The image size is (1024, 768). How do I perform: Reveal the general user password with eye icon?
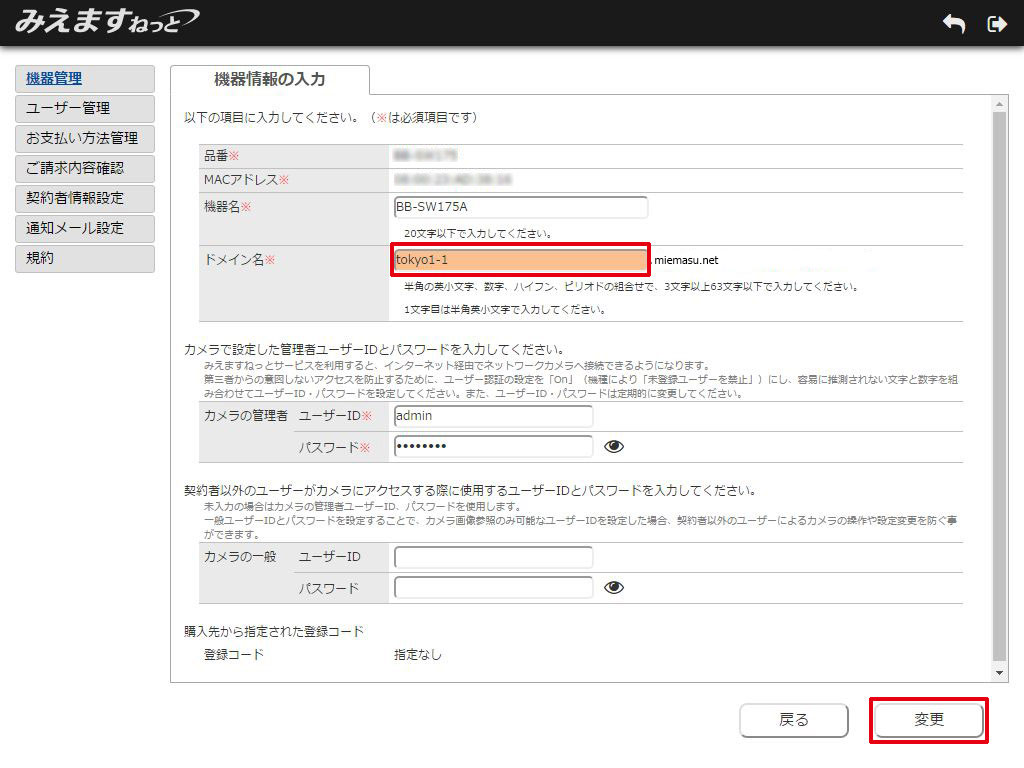614,587
